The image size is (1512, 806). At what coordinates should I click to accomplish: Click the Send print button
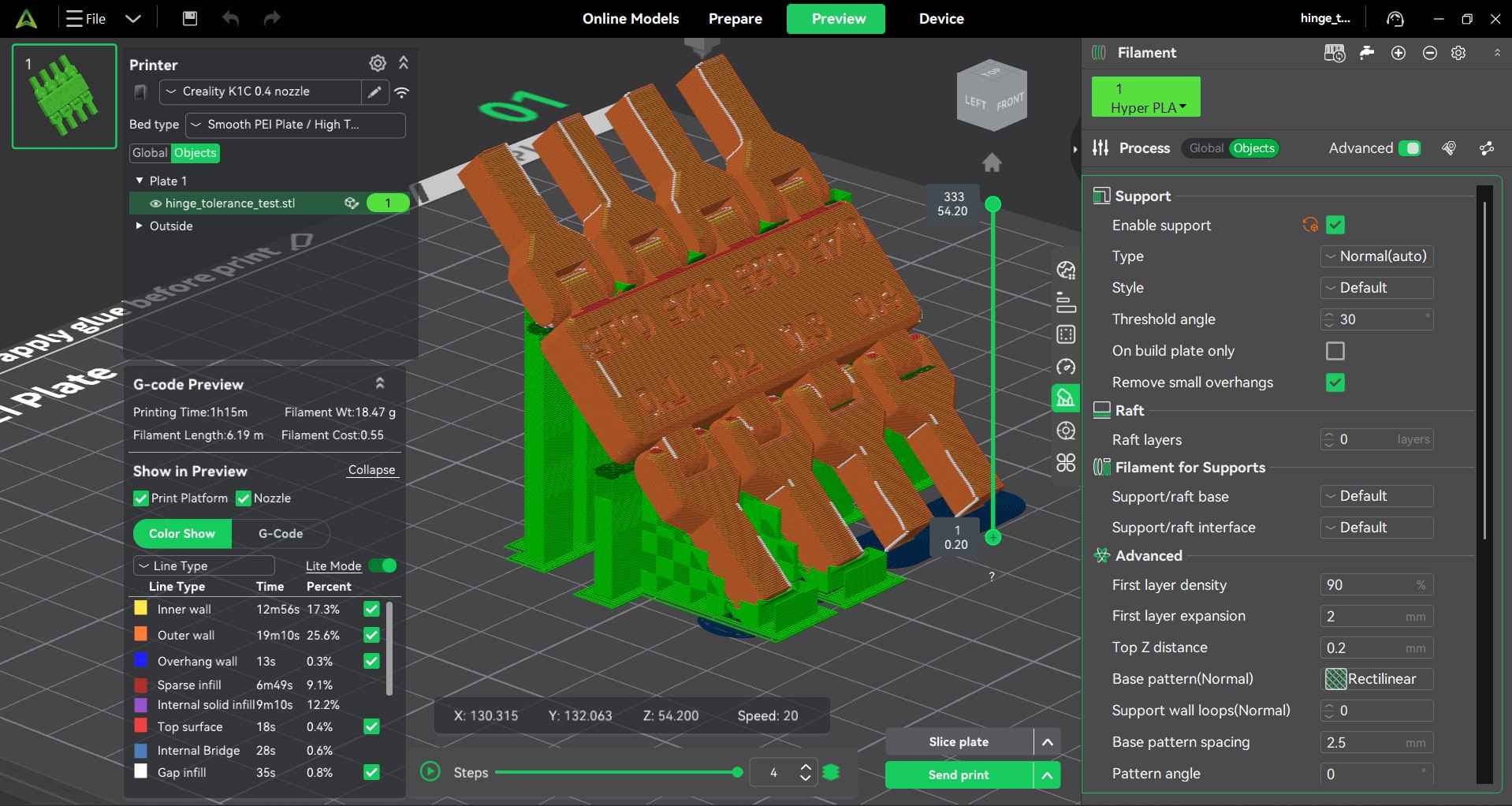(959, 775)
